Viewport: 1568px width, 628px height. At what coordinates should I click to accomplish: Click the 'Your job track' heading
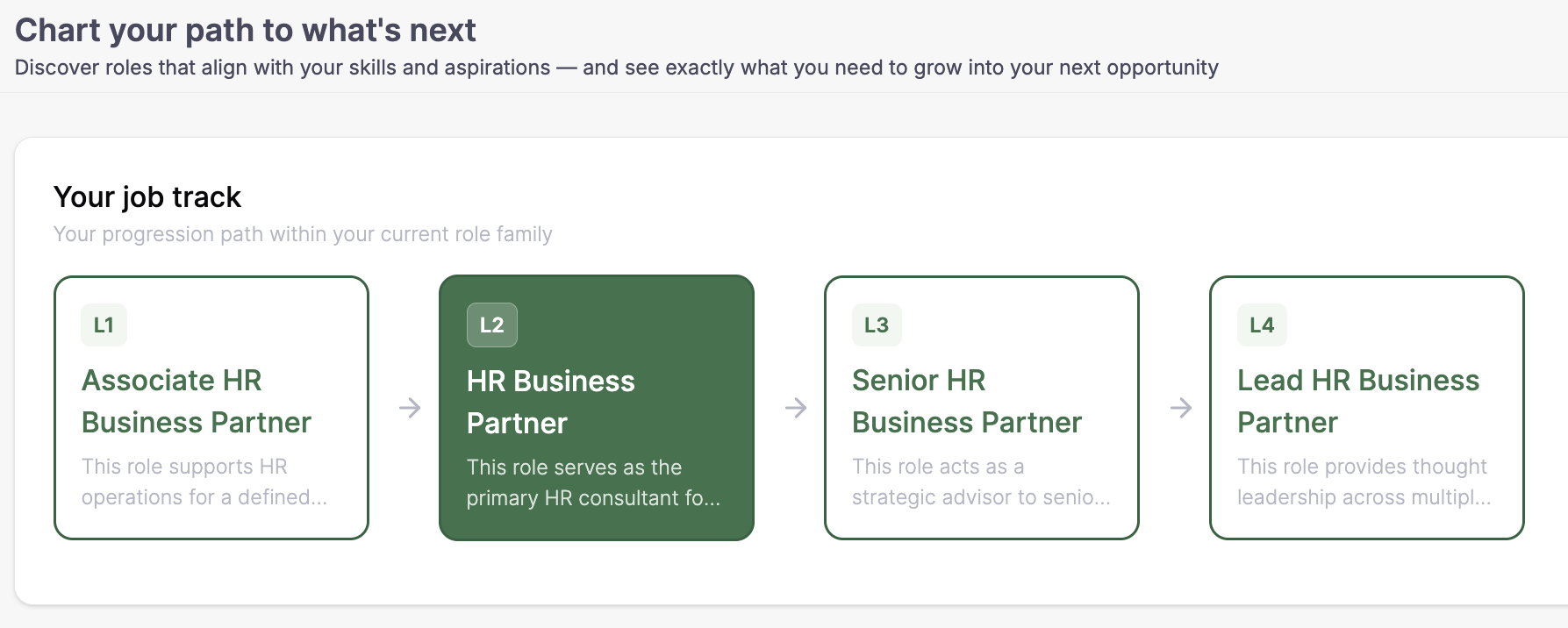coord(147,197)
